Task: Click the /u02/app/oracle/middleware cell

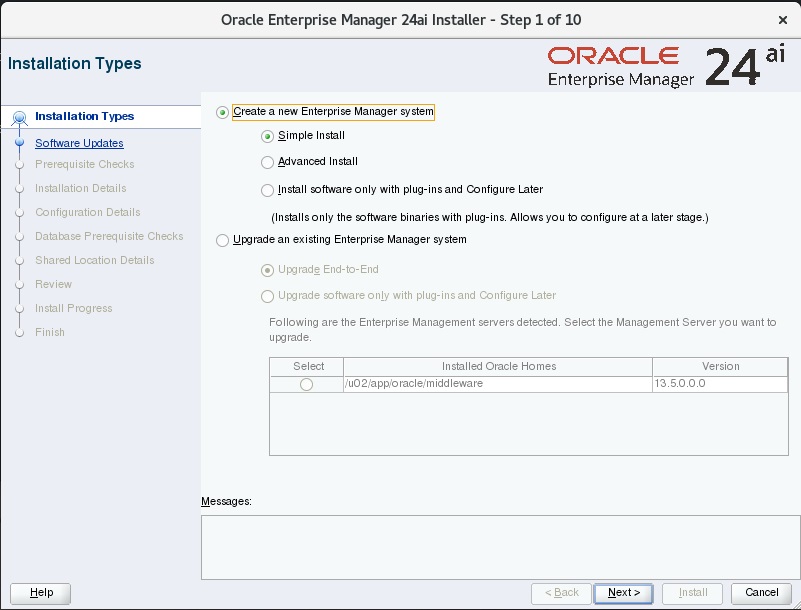Action: [x=498, y=384]
